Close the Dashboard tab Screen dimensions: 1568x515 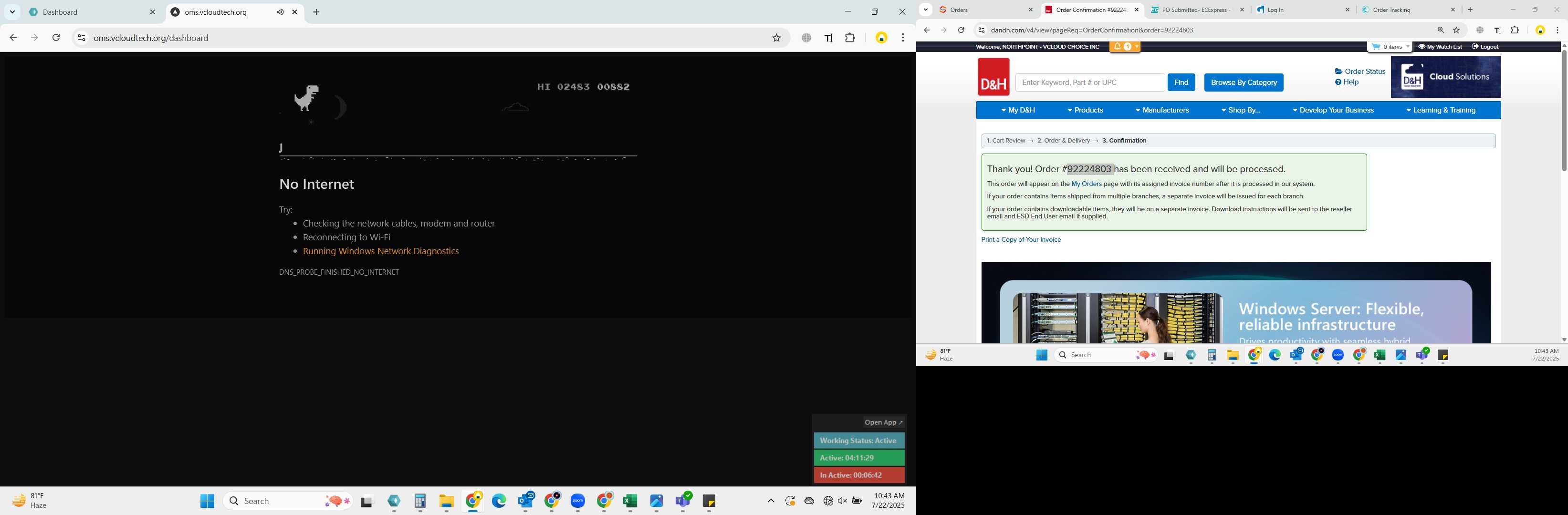pyautogui.click(x=153, y=12)
